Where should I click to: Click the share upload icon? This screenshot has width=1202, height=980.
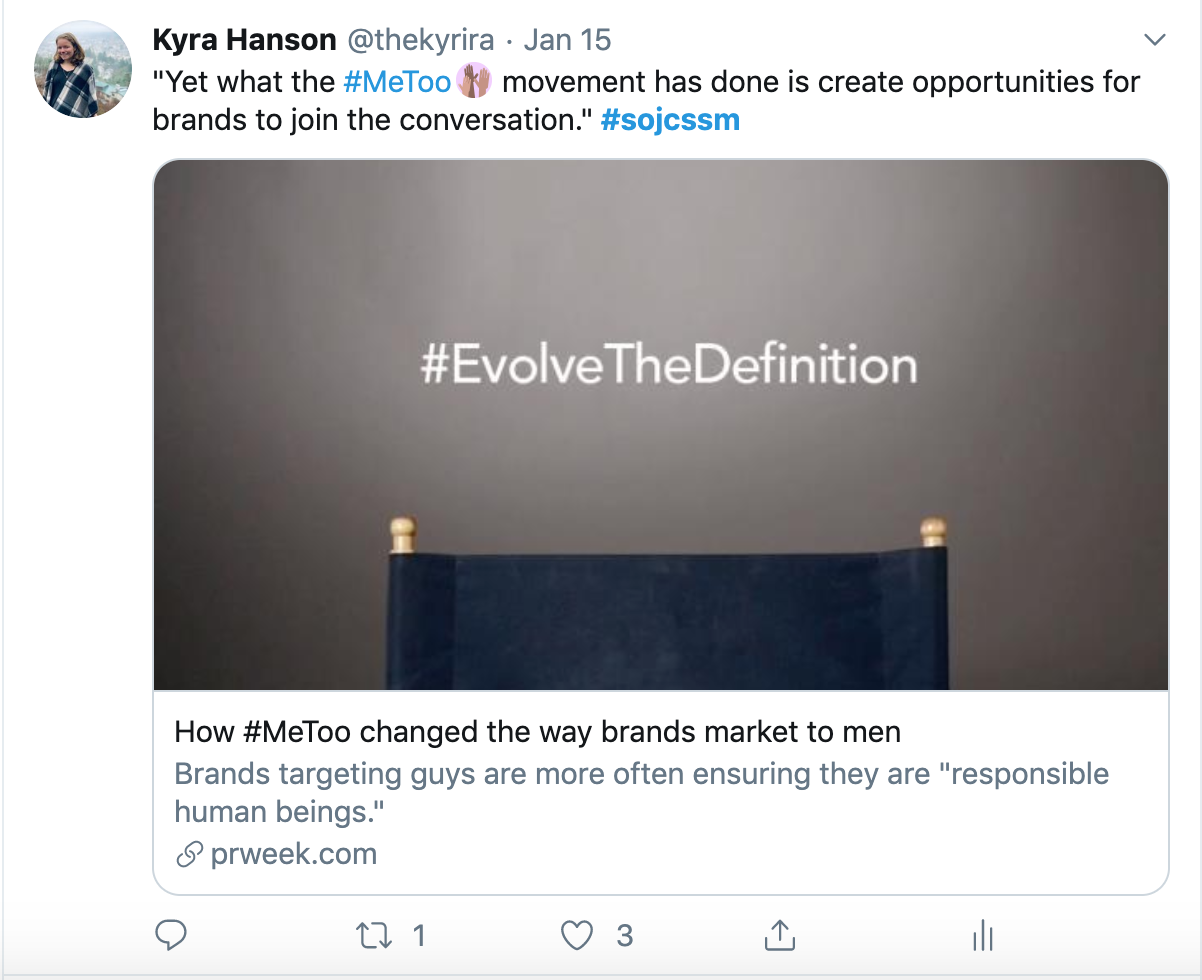click(779, 935)
